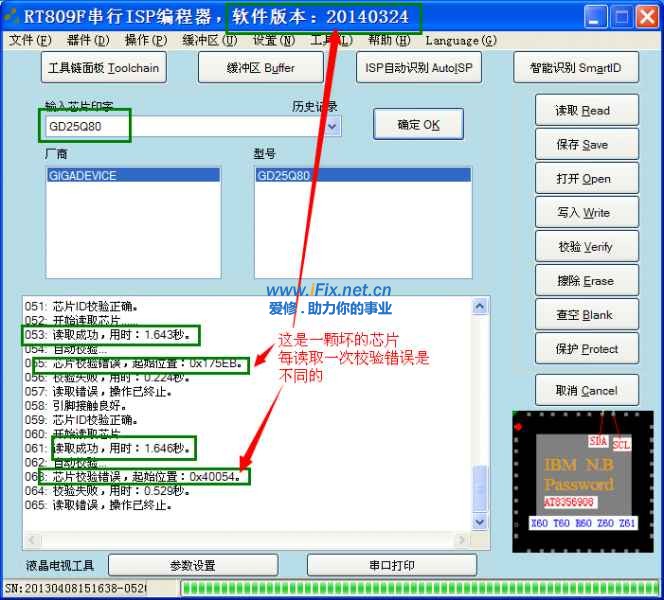The width and height of the screenshot is (664, 600).
Task: Click the Read button
Action: pyautogui.click(x=583, y=111)
